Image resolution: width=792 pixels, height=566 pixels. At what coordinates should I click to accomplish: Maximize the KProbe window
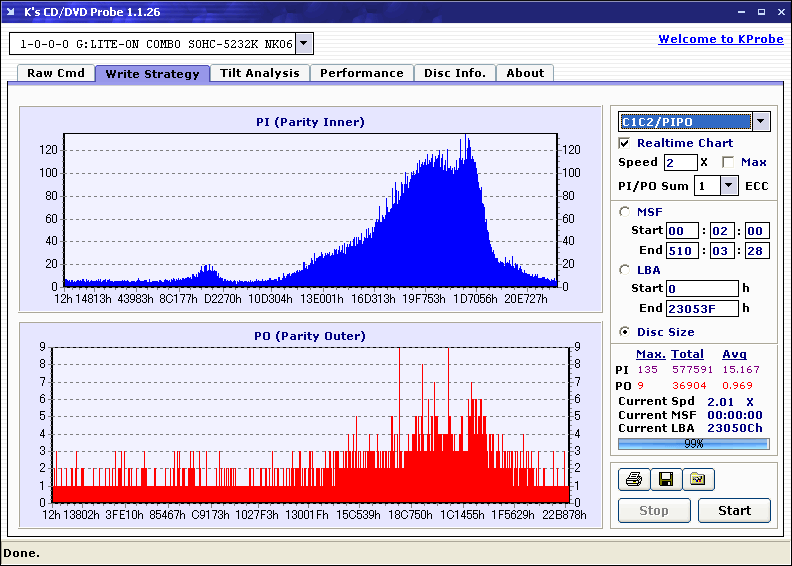click(761, 12)
